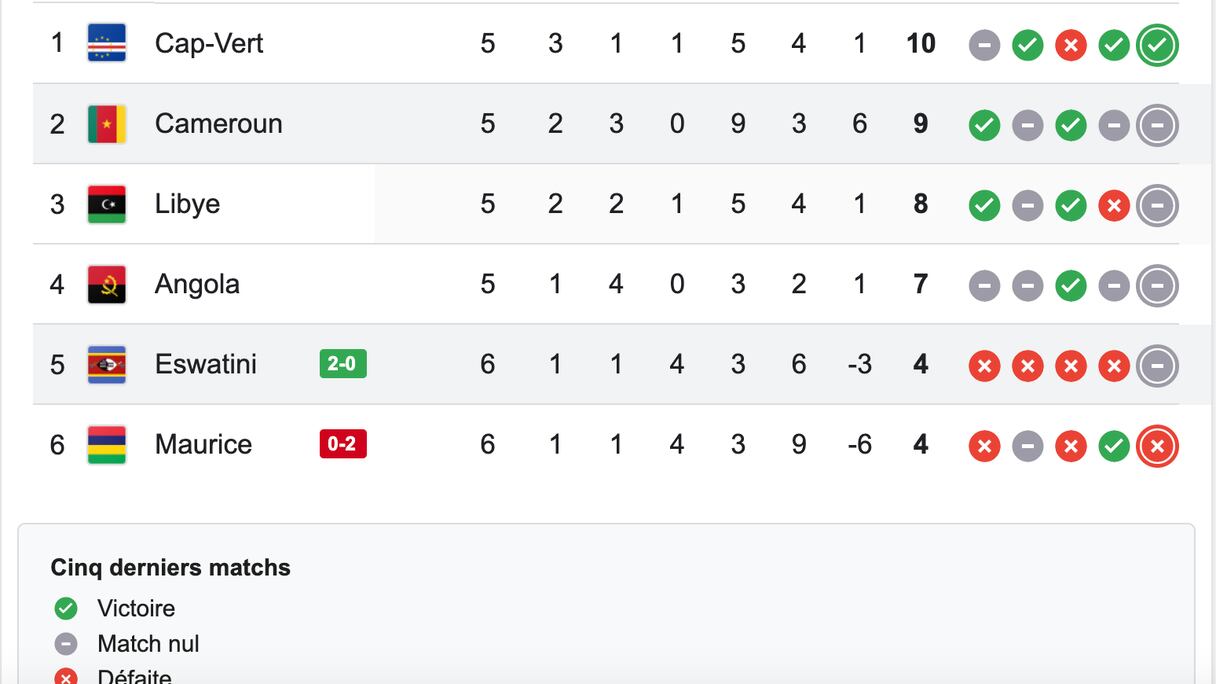Click the Maurice 0-2 score badge
The height and width of the screenshot is (684, 1216).
[343, 444]
